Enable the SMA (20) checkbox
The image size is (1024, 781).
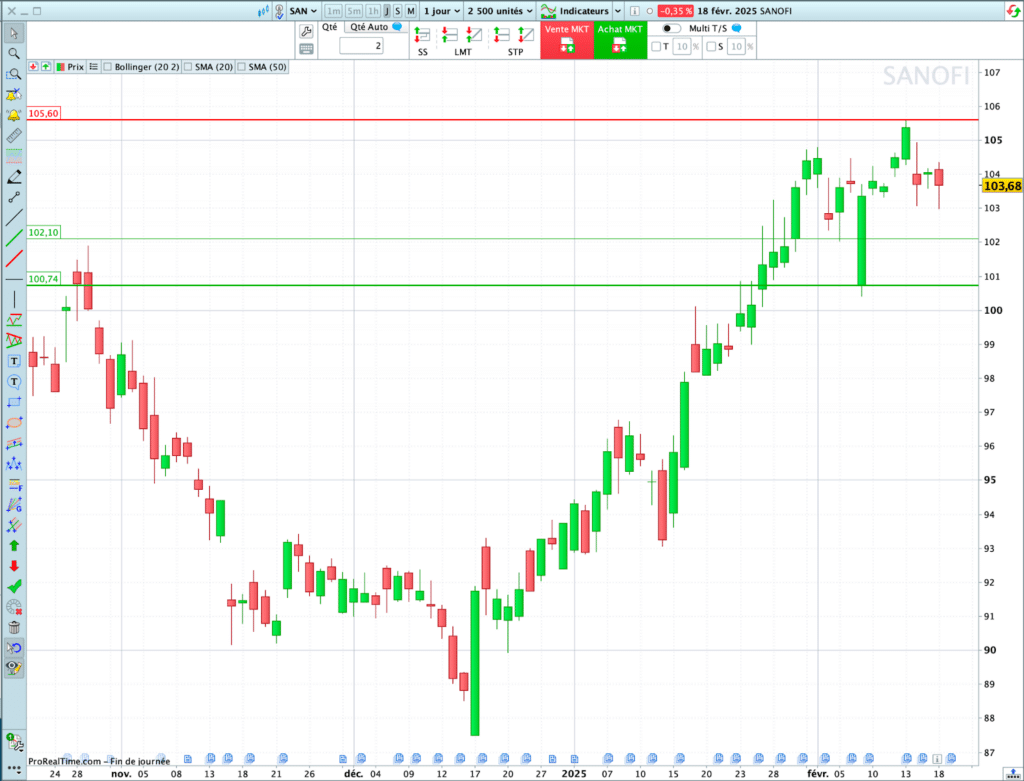click(188, 67)
